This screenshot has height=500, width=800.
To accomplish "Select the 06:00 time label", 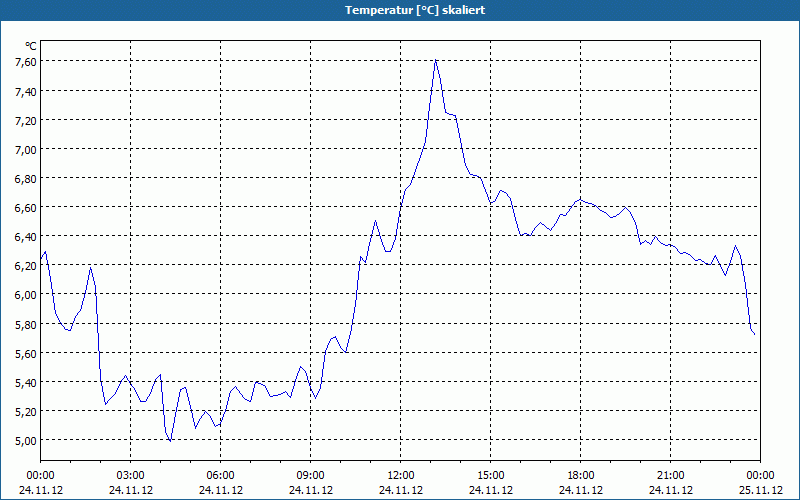I will [x=220, y=476].
